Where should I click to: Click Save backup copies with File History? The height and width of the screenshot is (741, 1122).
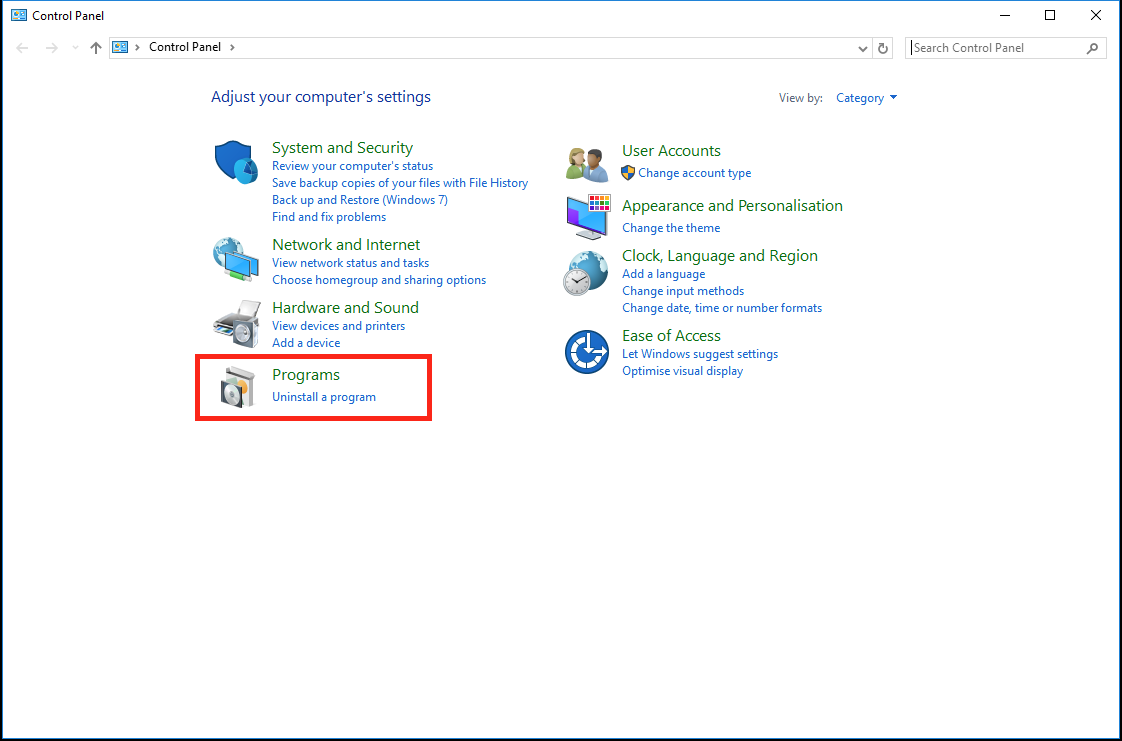click(400, 183)
